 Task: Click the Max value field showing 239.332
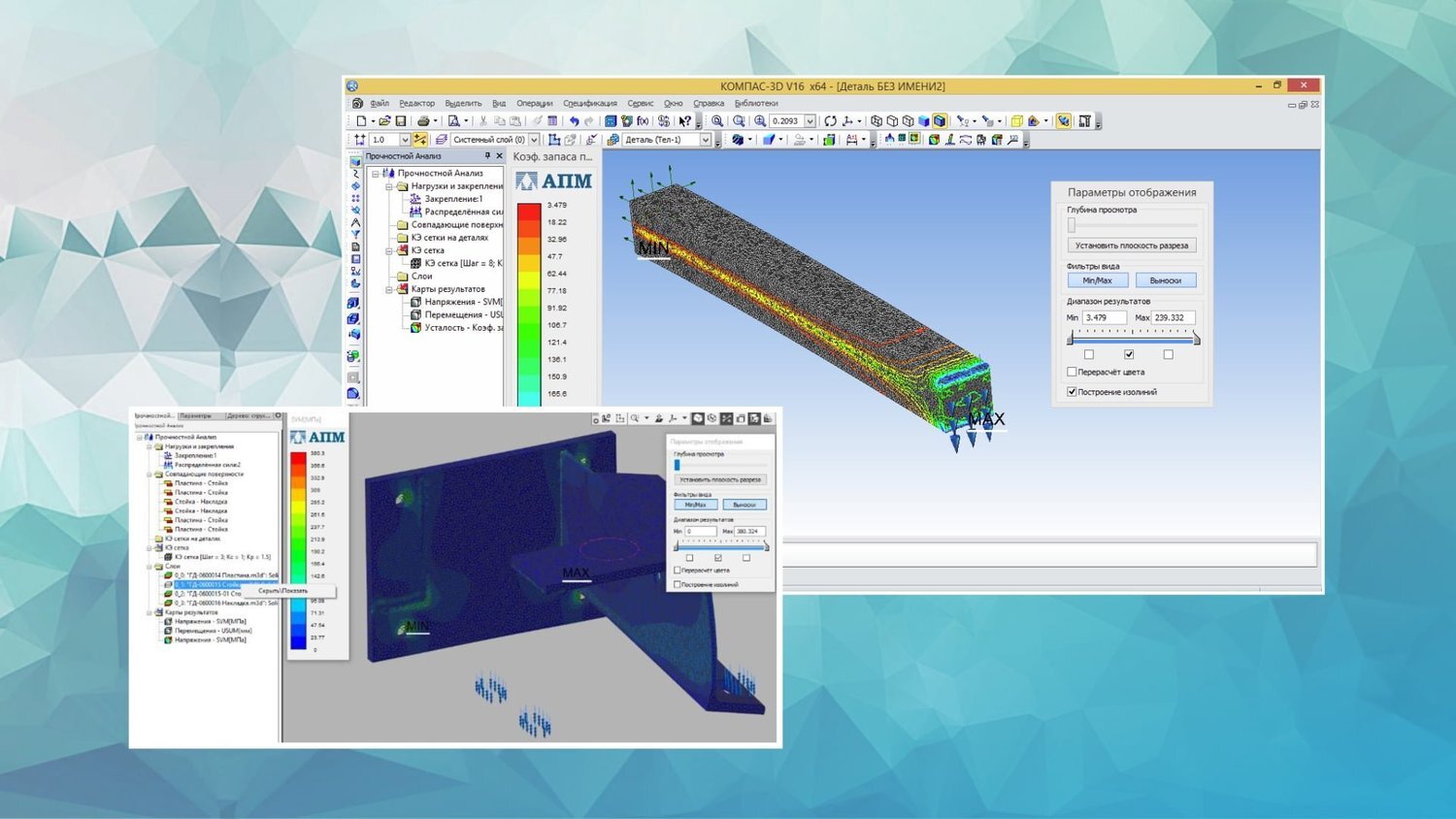[1173, 317]
